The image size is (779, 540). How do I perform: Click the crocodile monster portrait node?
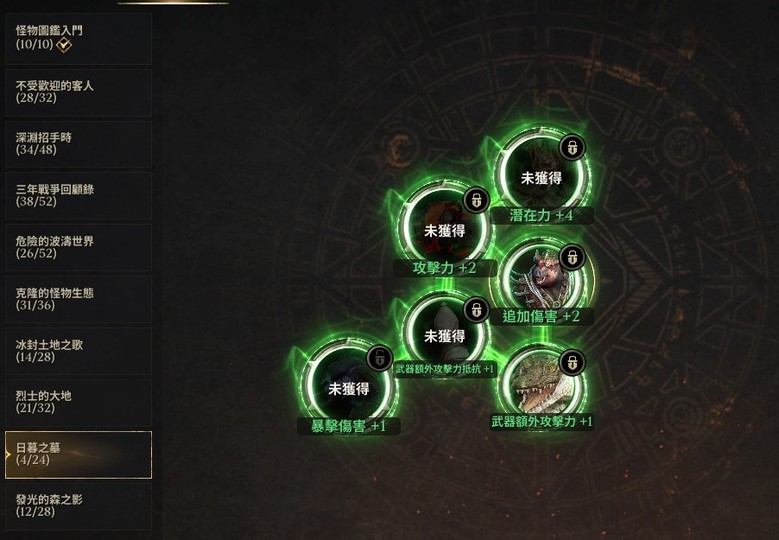coord(542,386)
